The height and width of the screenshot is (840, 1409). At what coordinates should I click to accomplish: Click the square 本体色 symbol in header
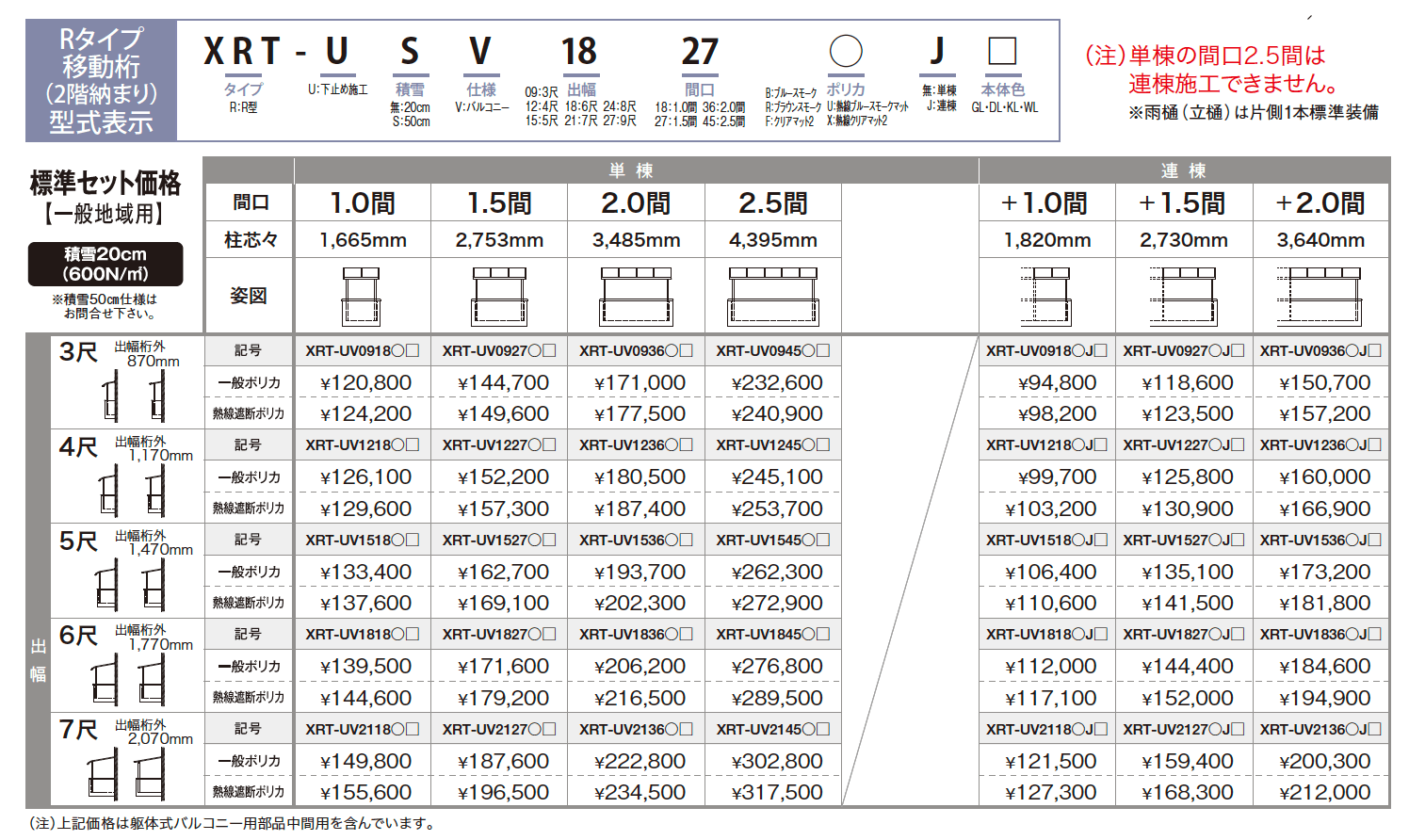click(x=1002, y=51)
